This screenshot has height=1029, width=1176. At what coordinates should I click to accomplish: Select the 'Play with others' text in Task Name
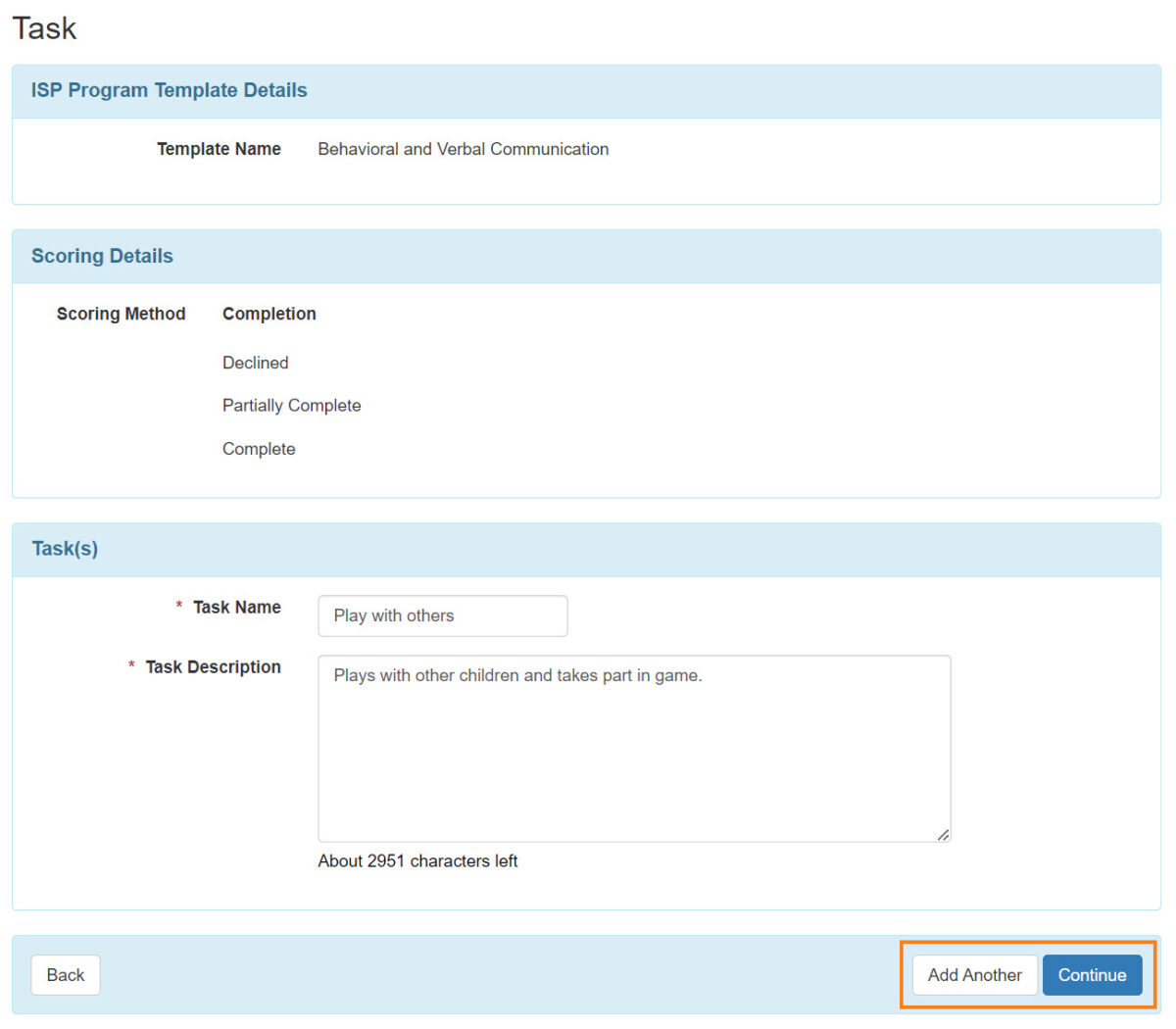click(392, 615)
